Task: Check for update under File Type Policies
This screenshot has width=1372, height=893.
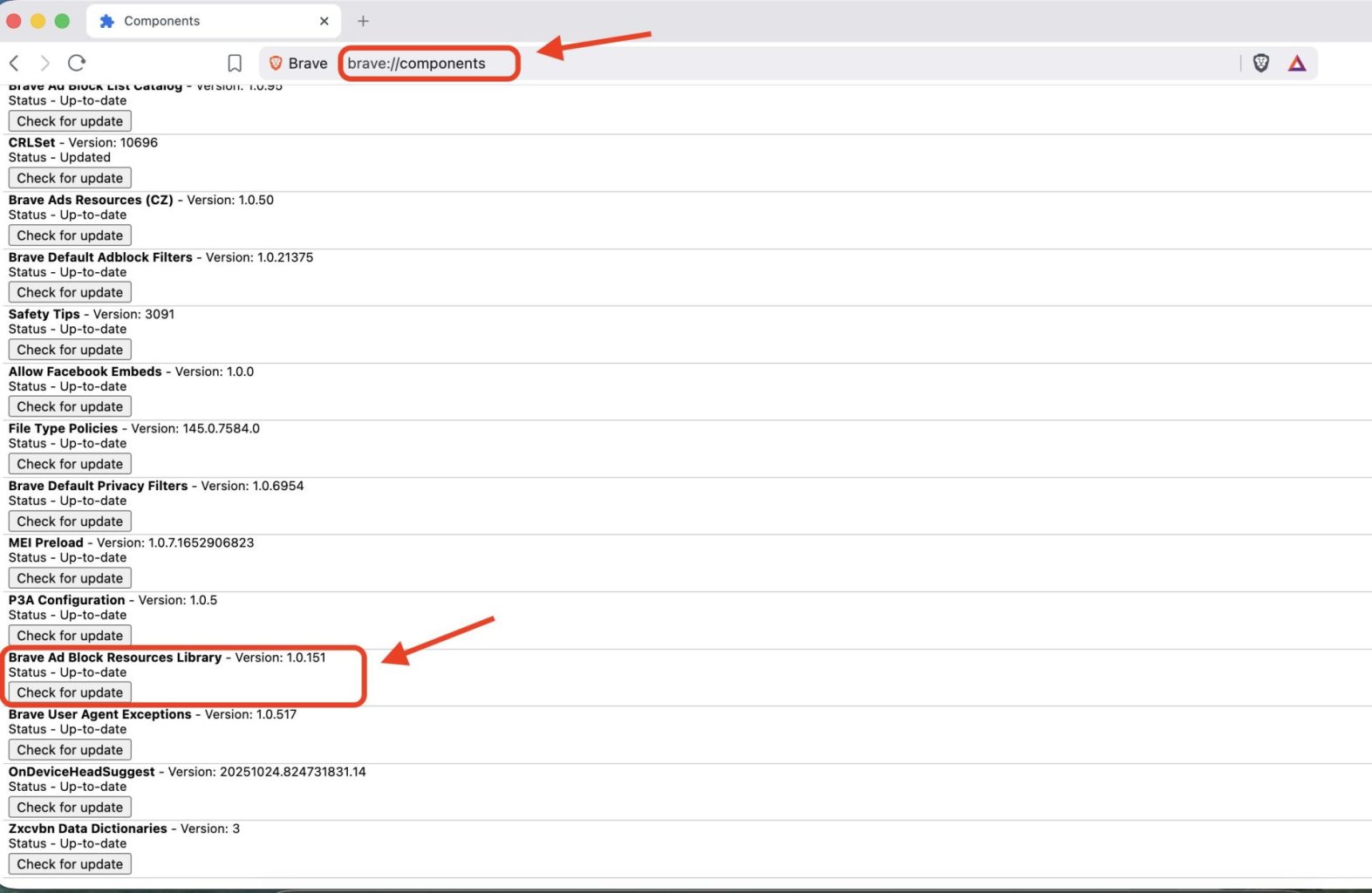Action: click(x=70, y=464)
